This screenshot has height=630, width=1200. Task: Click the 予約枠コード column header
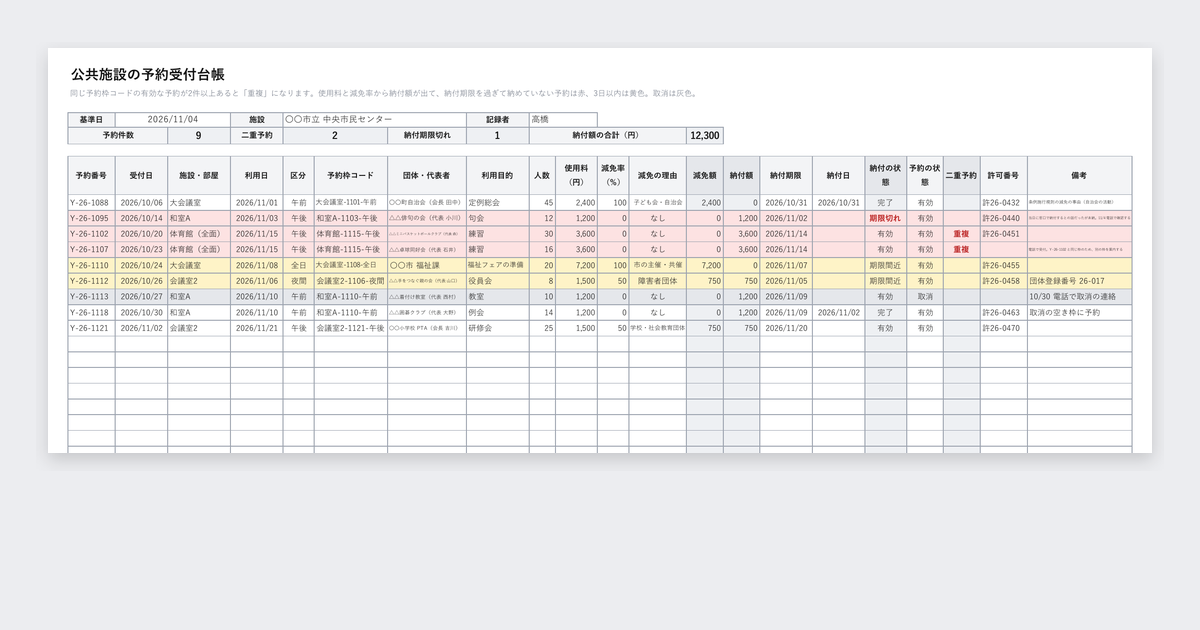(349, 175)
